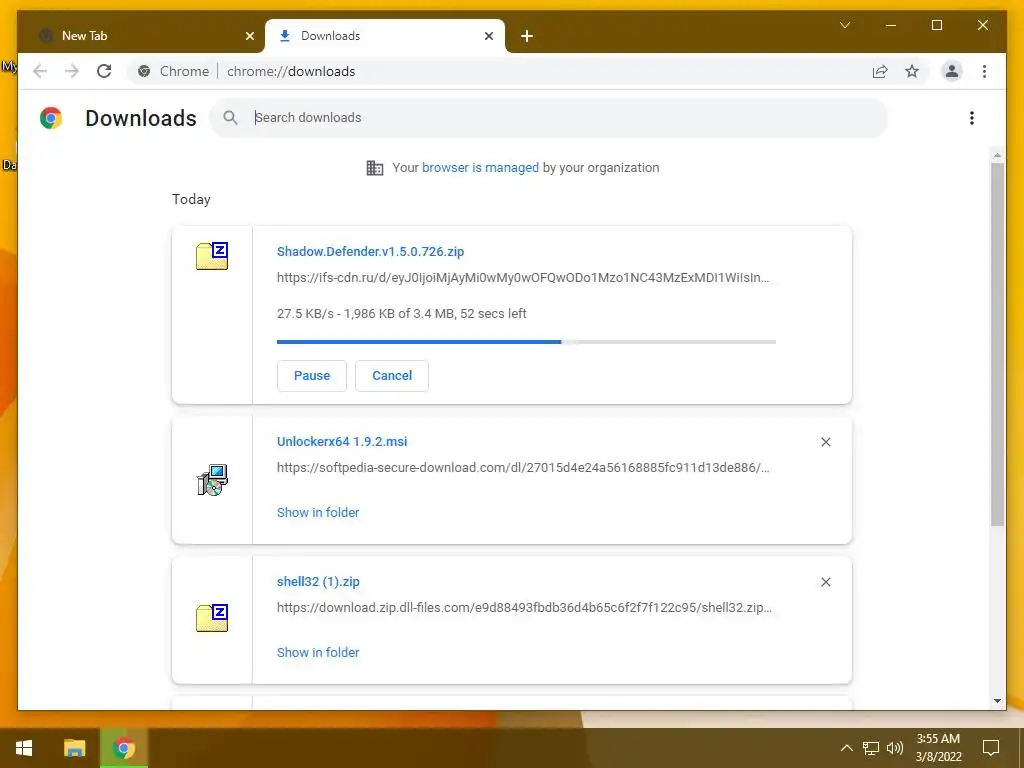Click the Chrome logo beside Downloads heading
The image size is (1024, 768).
coord(51,118)
